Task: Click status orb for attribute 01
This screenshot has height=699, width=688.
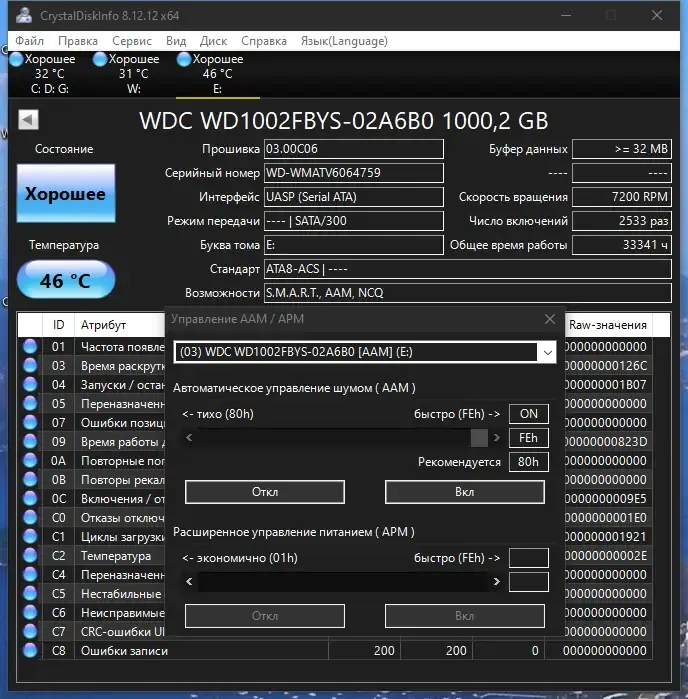Action: tap(30, 346)
